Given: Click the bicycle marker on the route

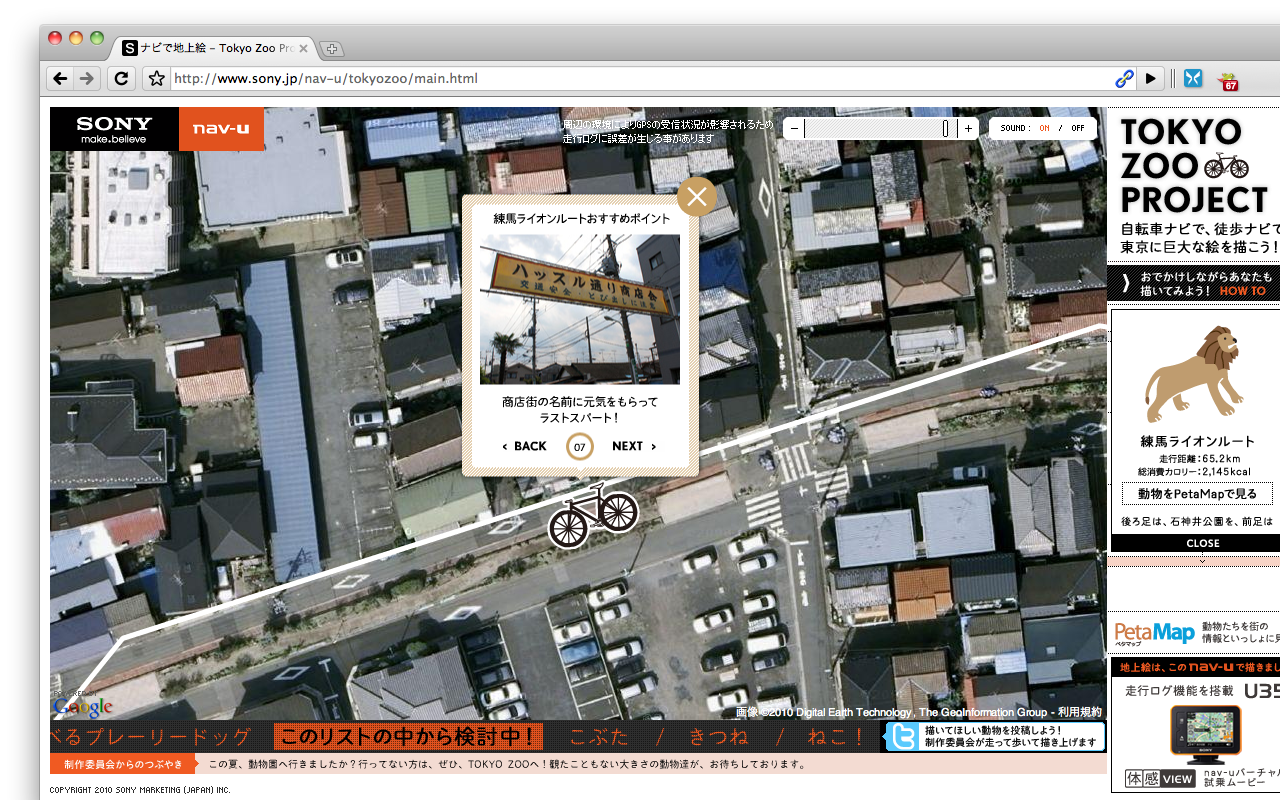Looking at the screenshot, I should tap(593, 515).
